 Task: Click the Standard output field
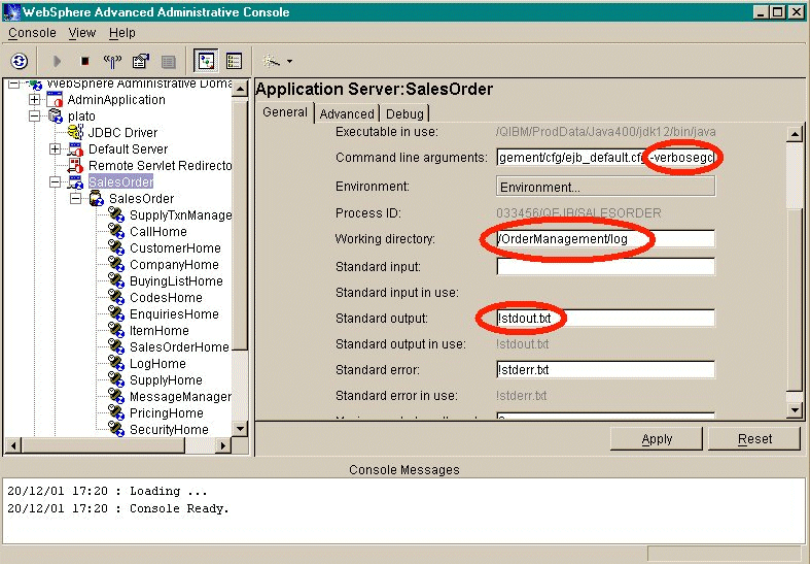click(x=605, y=318)
